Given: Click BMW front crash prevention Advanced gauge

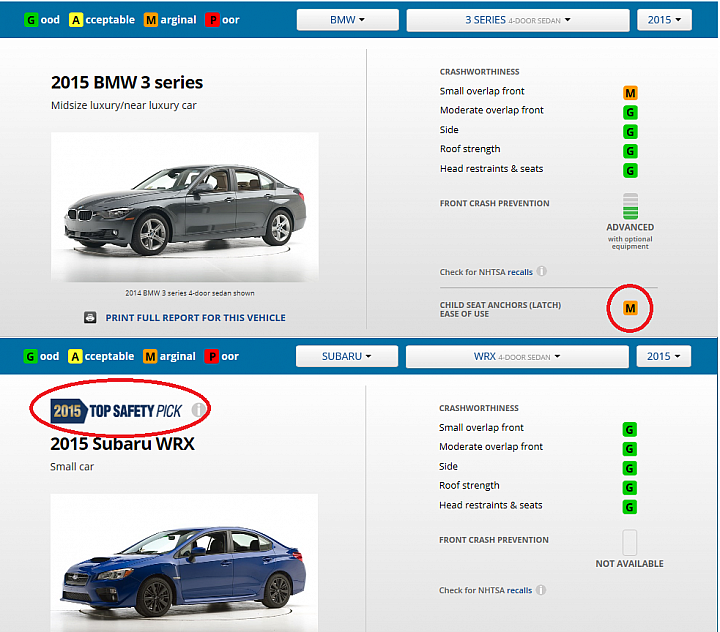Looking at the screenshot, I should point(630,206).
